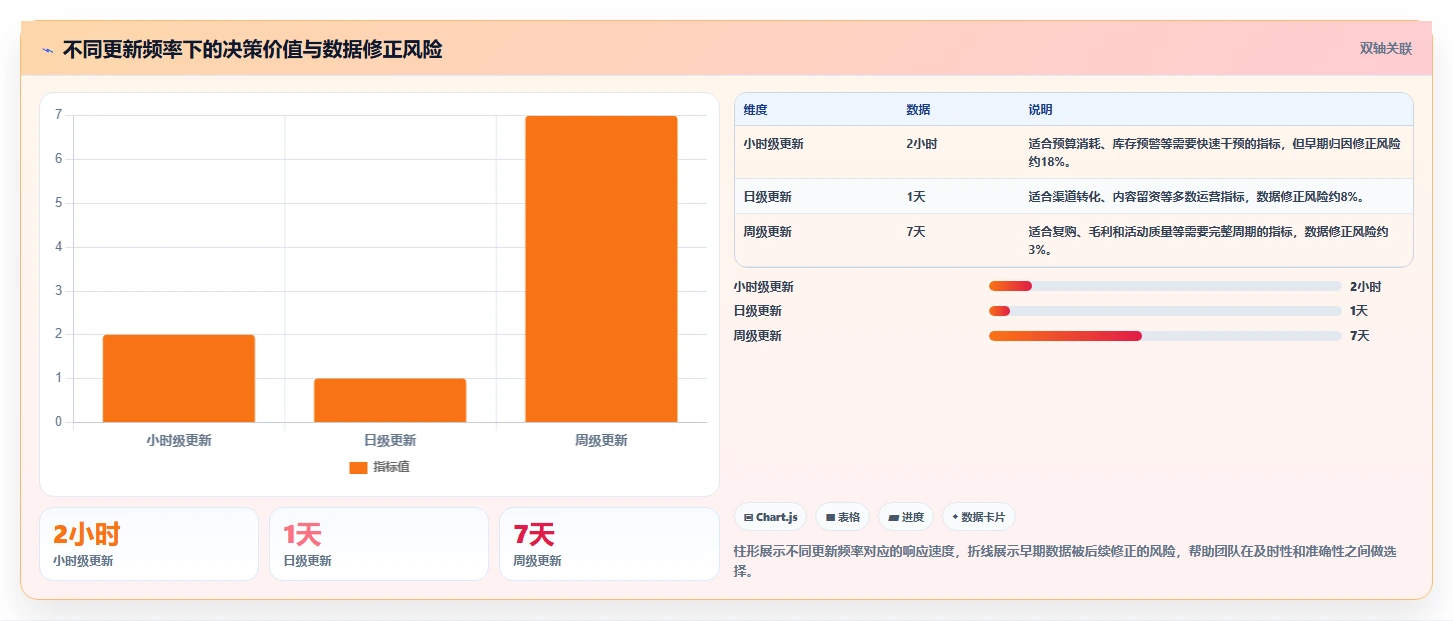Open the 2小时 data card

149,544
